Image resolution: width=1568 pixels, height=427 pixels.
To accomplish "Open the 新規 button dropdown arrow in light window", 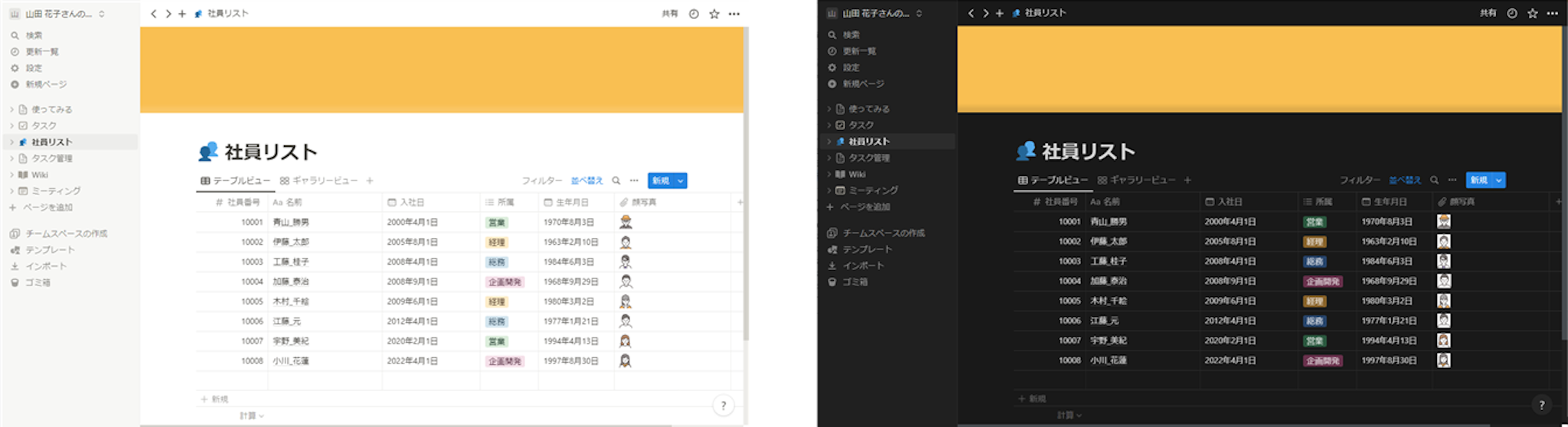I will click(x=680, y=181).
